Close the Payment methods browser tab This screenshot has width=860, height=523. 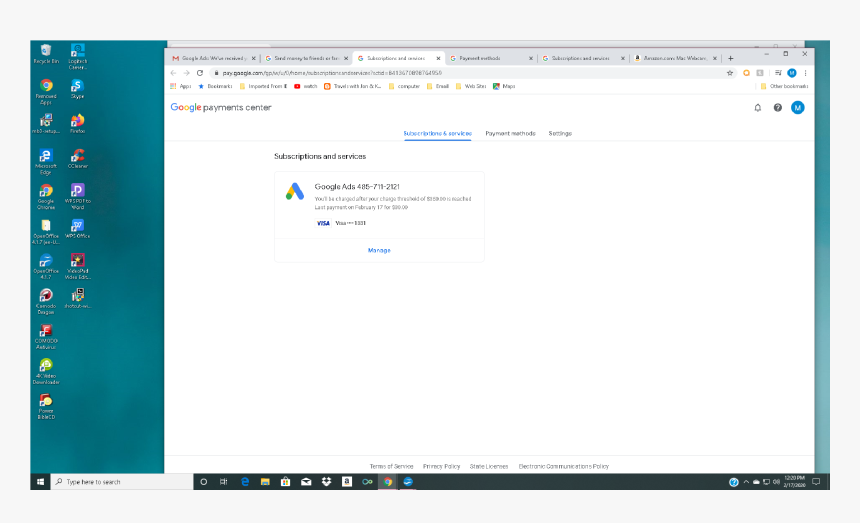[x=530, y=58]
